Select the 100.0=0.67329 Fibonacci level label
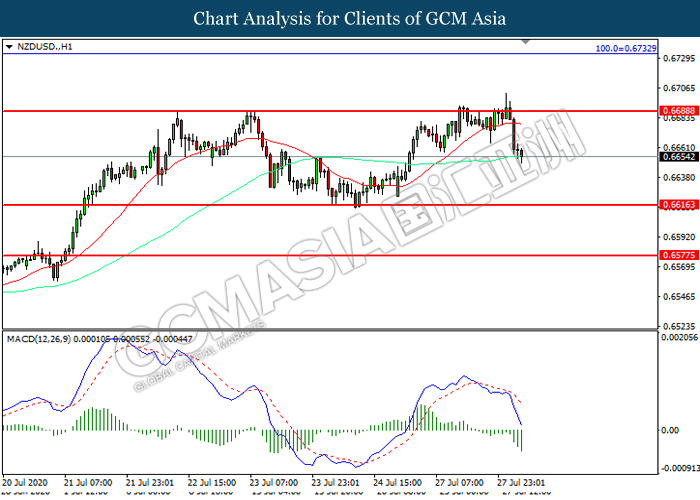 coord(626,48)
